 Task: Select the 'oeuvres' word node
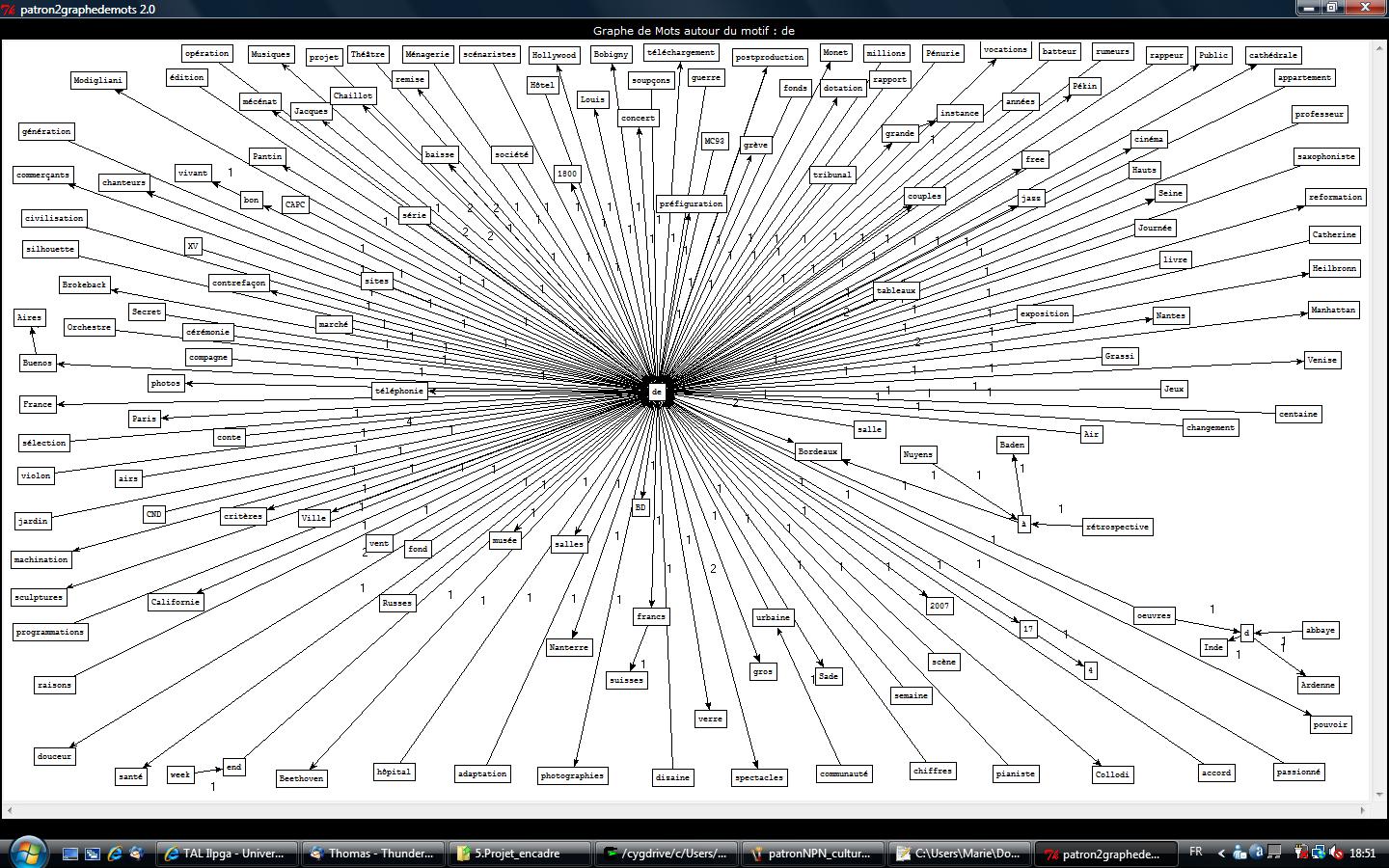click(x=1154, y=615)
